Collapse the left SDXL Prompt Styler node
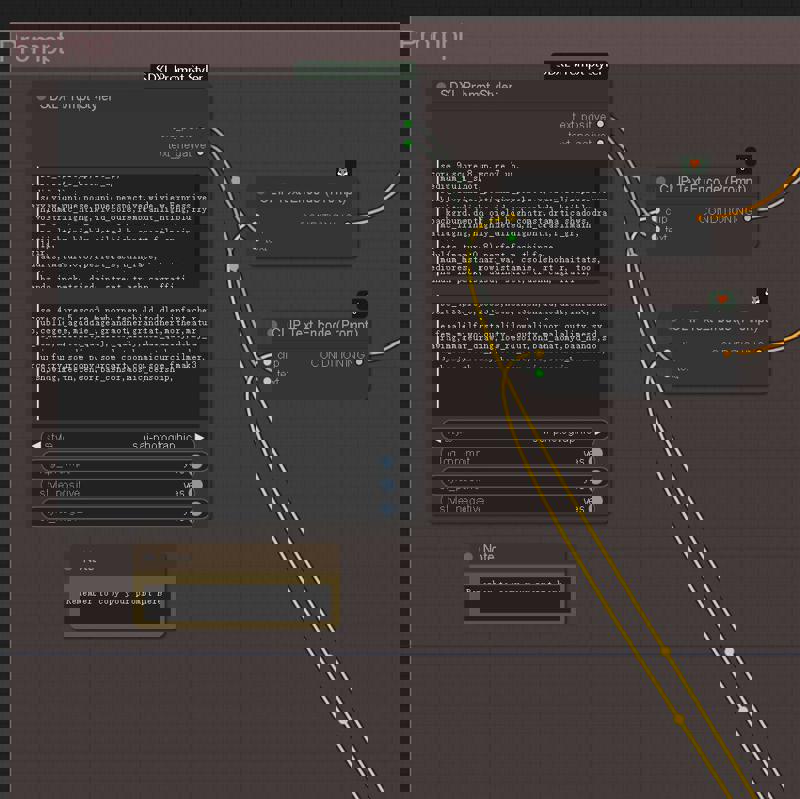 click(x=42, y=97)
